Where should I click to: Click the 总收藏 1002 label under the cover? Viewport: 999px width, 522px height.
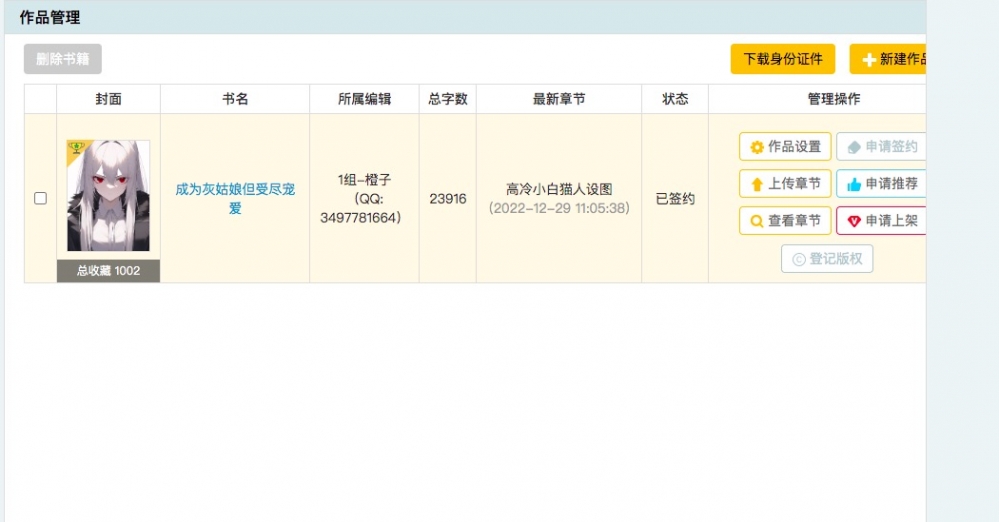pos(108,271)
